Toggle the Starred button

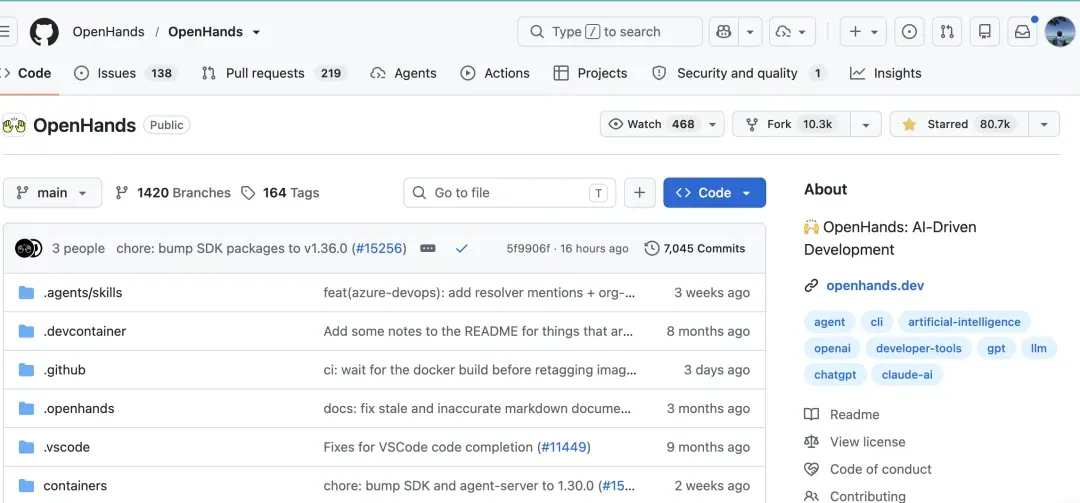click(959, 124)
